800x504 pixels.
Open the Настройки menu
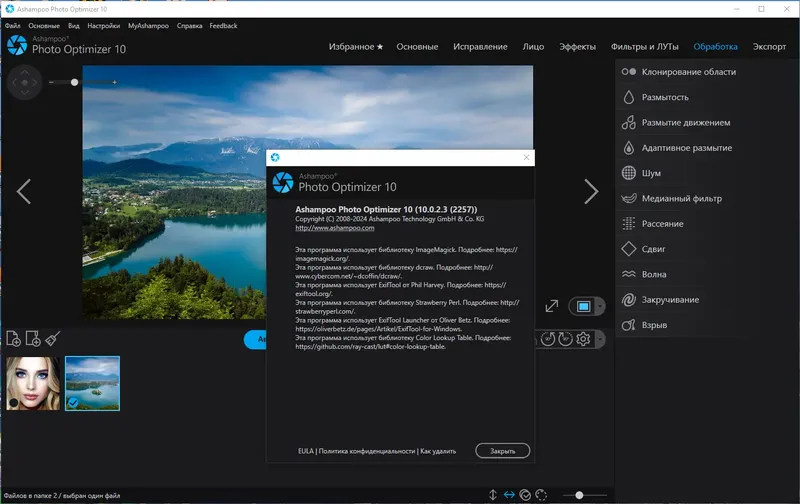tap(104, 26)
